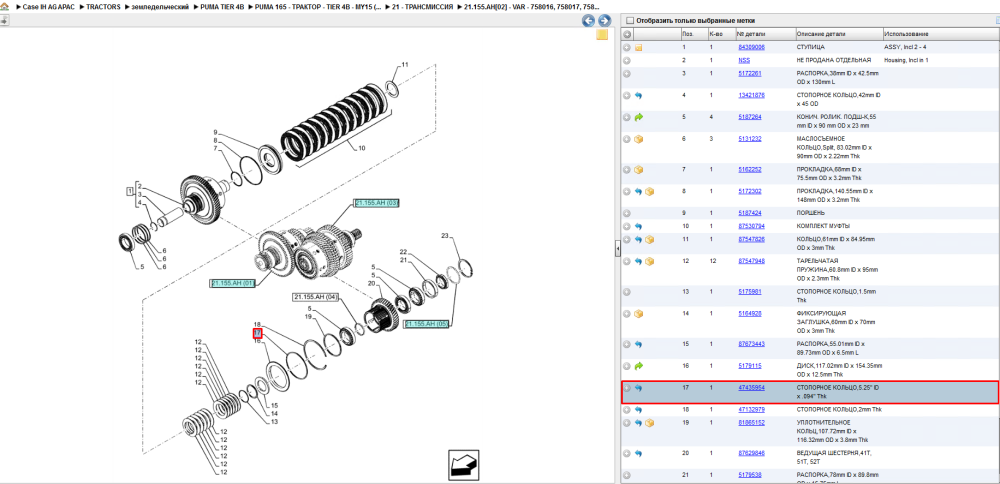Click the blue arrow icon in row 15
This screenshot has height=484, width=1000.
[638, 344]
